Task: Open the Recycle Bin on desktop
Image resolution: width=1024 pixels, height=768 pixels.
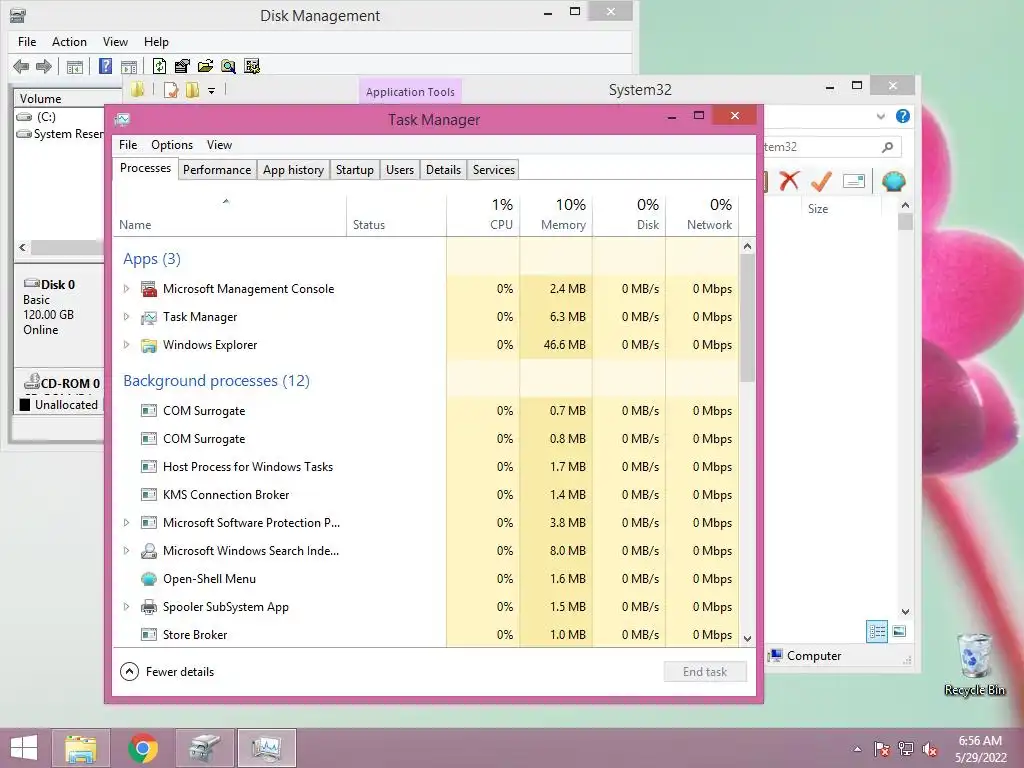Action: (x=974, y=664)
